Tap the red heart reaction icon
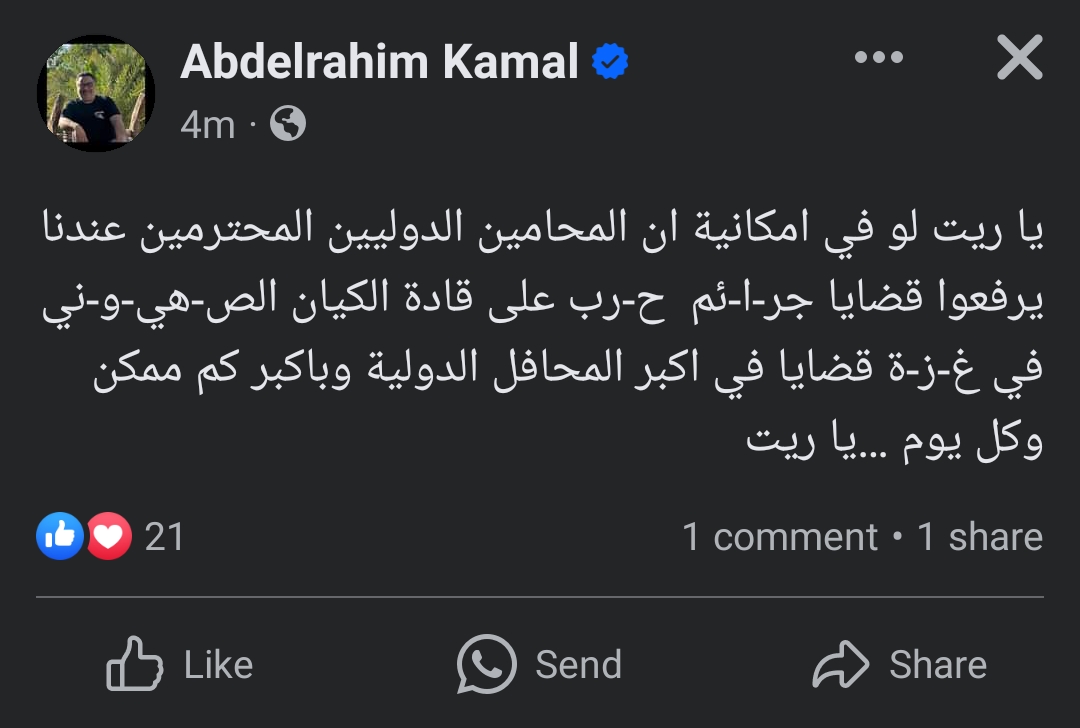Screen dimensions: 1080x728 click(x=108, y=537)
